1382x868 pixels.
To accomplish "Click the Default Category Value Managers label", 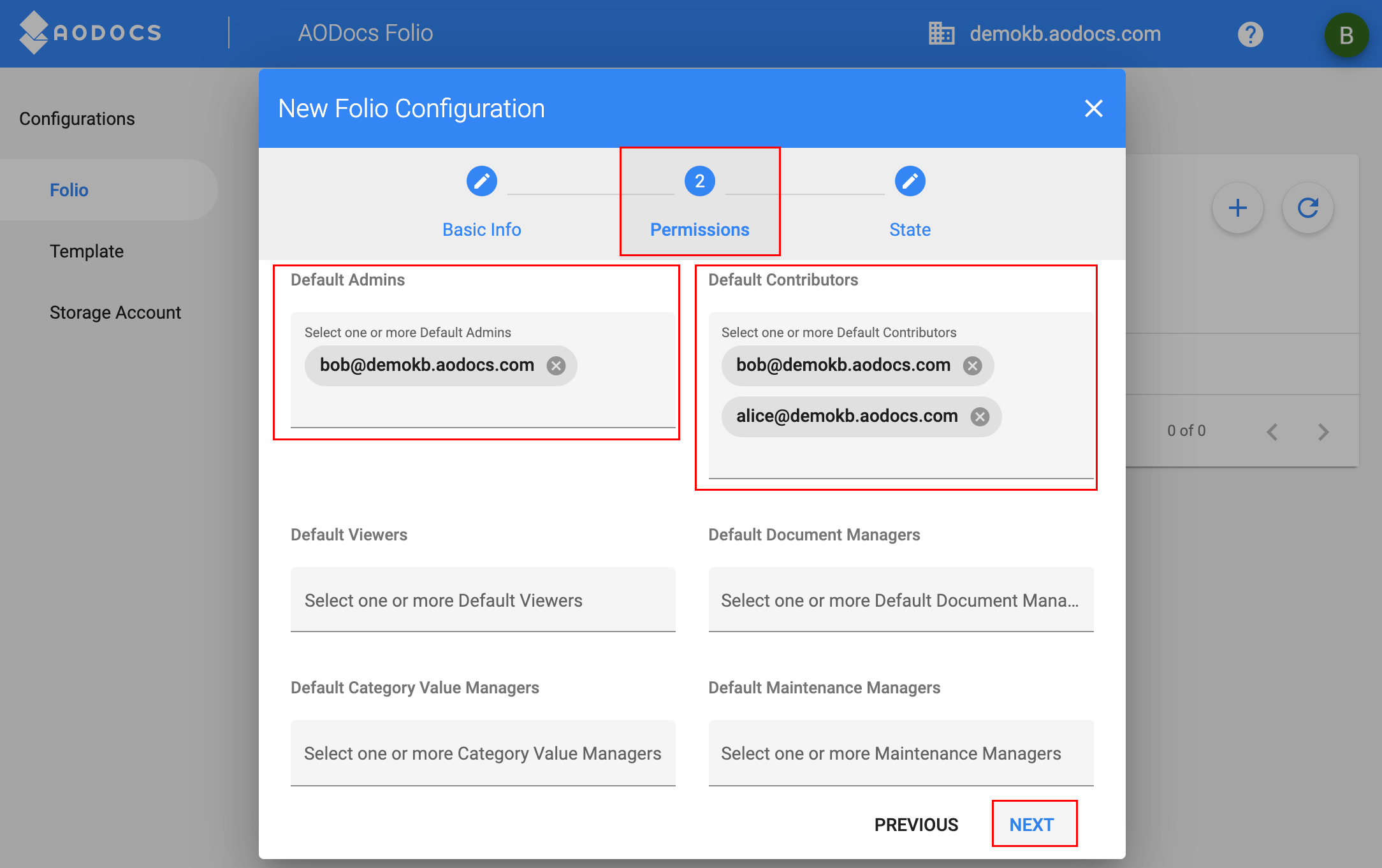I will pyautogui.click(x=415, y=688).
